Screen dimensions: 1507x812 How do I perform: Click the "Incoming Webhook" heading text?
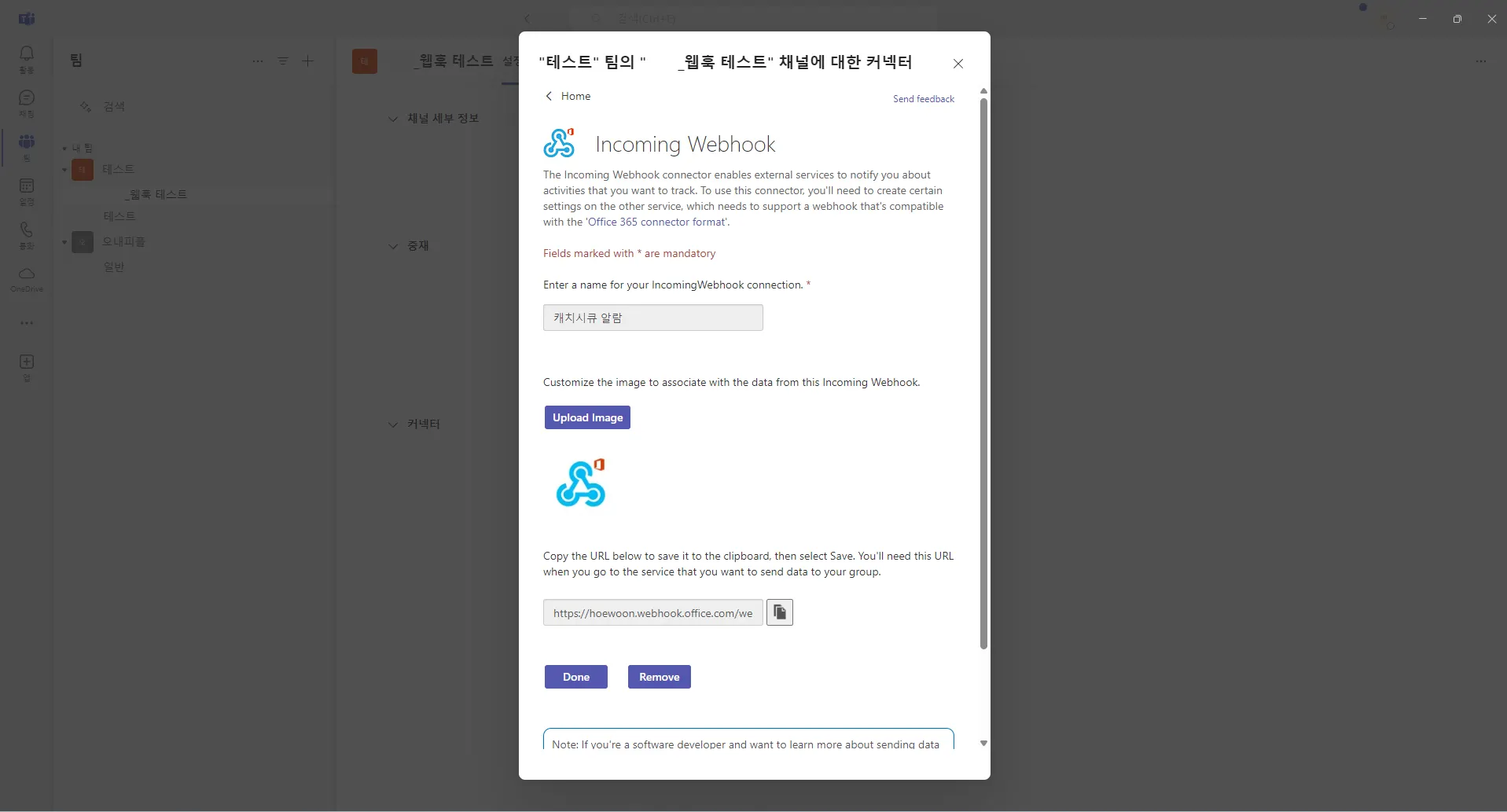[686, 144]
